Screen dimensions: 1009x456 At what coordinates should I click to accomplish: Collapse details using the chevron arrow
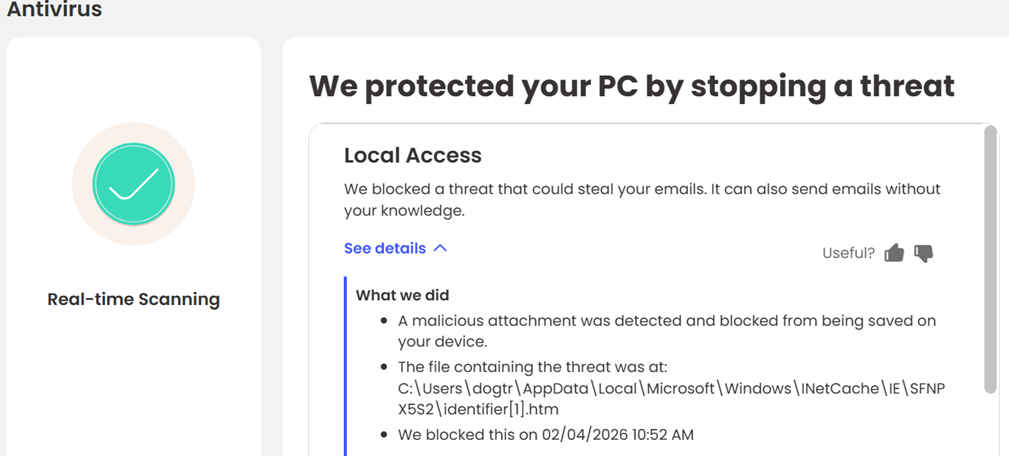coord(441,248)
